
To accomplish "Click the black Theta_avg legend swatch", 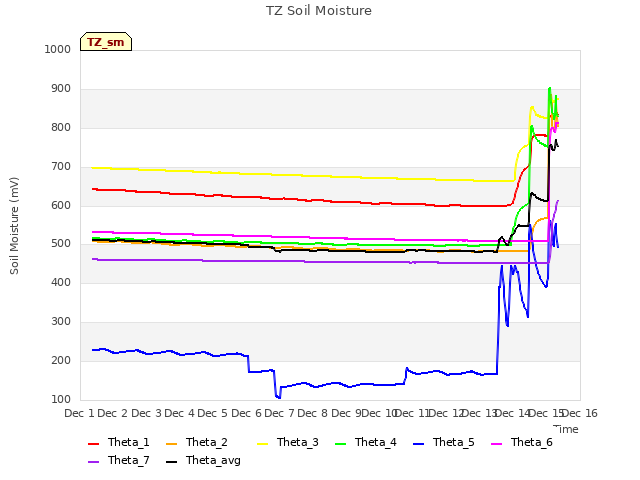I will click(171, 462).
